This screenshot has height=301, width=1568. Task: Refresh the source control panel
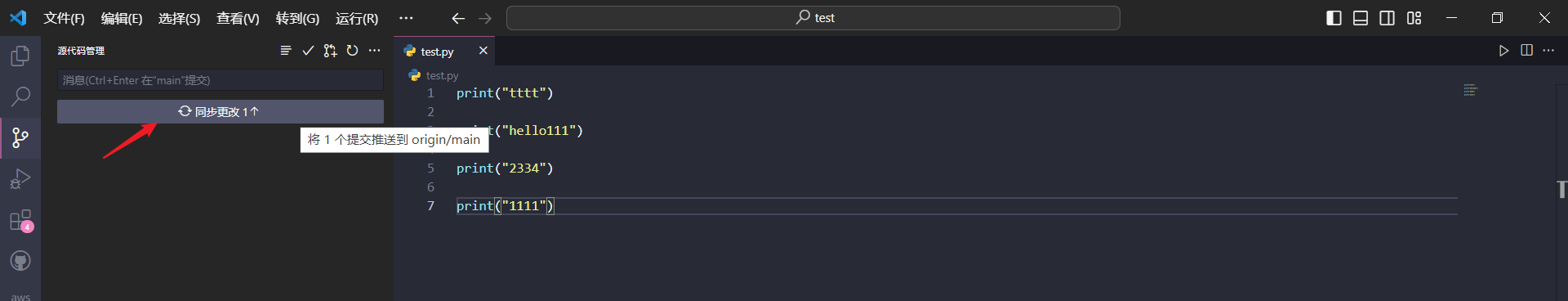point(352,51)
